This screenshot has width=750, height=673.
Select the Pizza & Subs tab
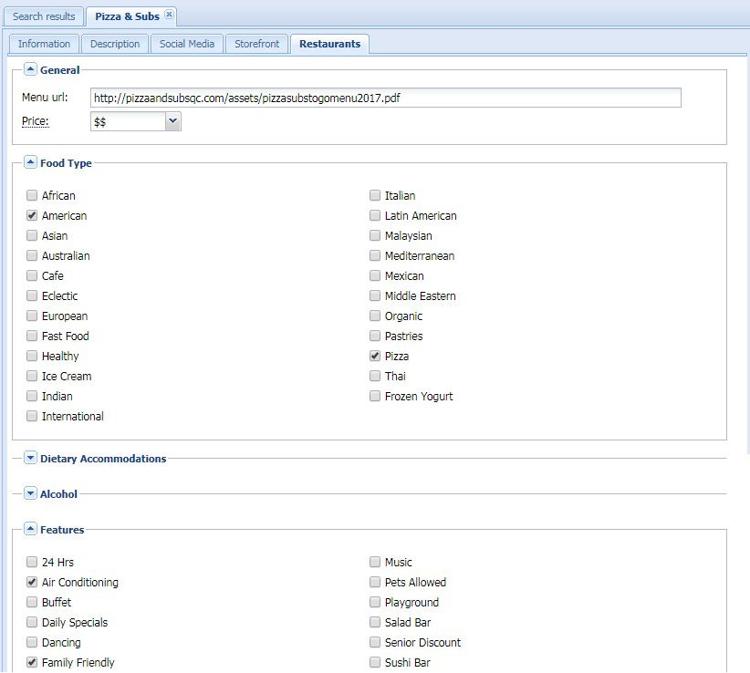(127, 16)
